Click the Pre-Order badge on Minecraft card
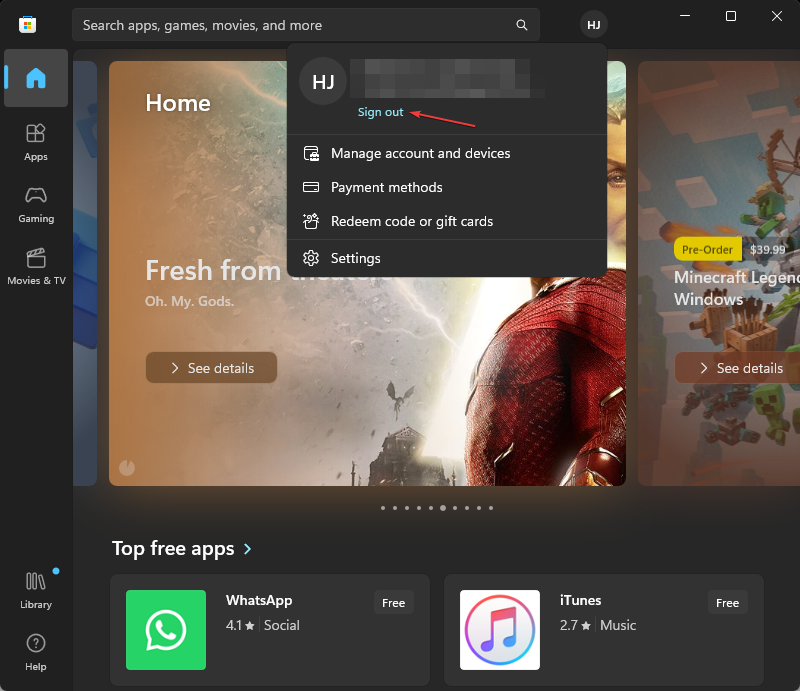 (707, 250)
